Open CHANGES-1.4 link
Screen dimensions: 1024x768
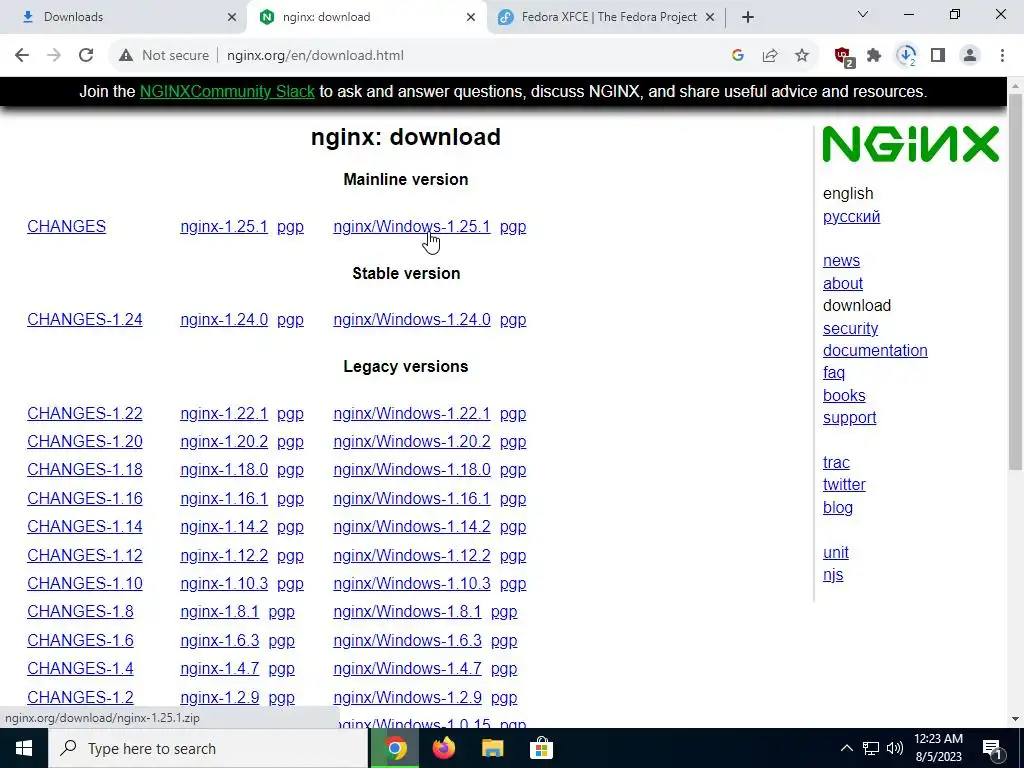pos(80,668)
